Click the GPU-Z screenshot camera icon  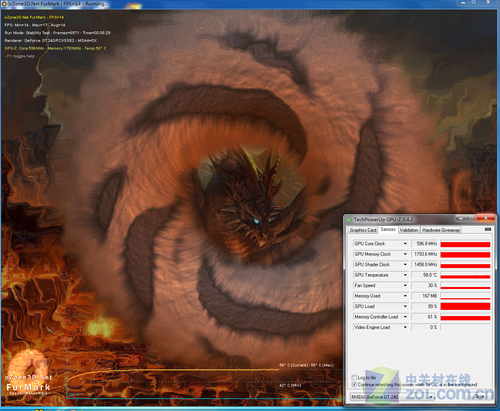pos(488,229)
